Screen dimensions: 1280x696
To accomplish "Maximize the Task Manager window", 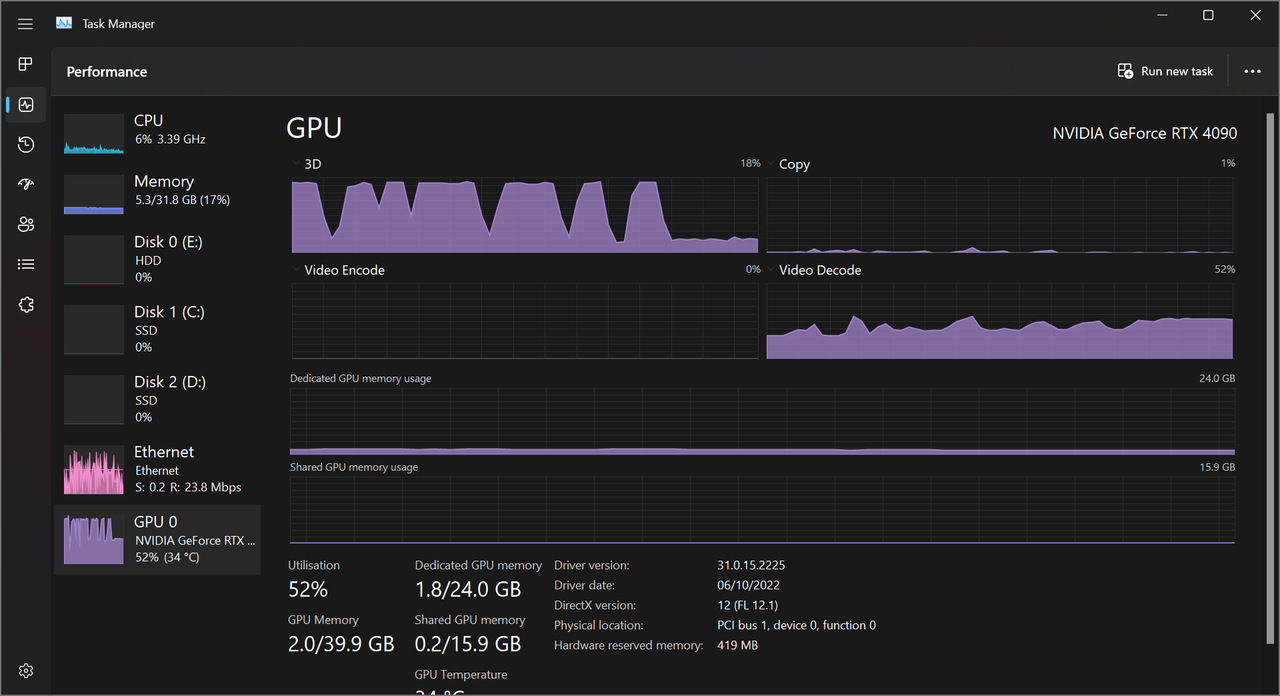I will click(1208, 15).
